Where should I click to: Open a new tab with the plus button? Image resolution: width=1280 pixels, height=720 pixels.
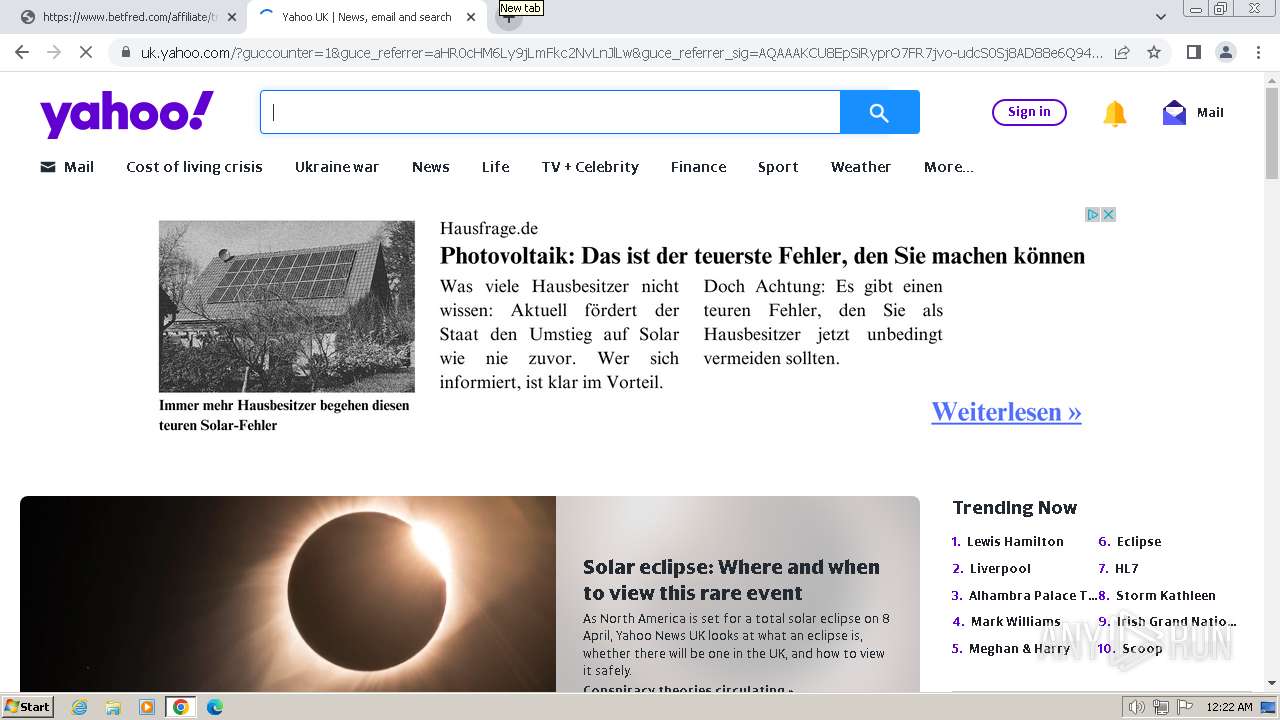point(508,17)
